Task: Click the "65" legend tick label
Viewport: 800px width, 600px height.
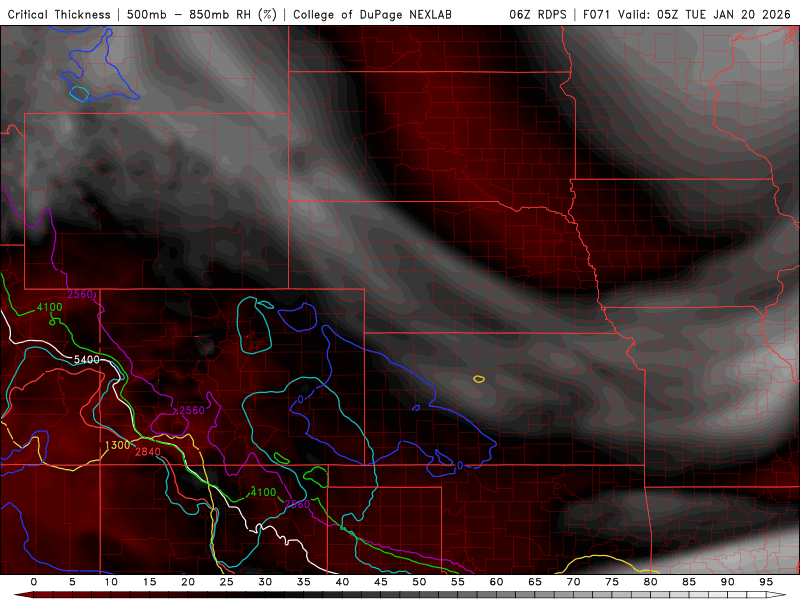Action: point(535,582)
